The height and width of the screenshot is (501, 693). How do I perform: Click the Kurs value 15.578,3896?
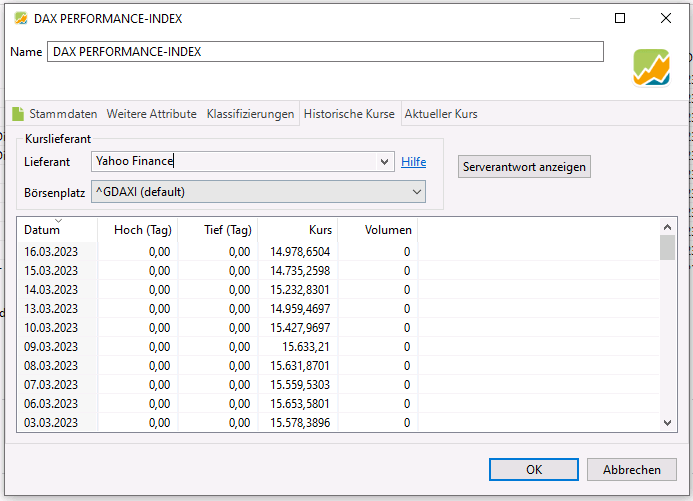pyautogui.click(x=300, y=423)
